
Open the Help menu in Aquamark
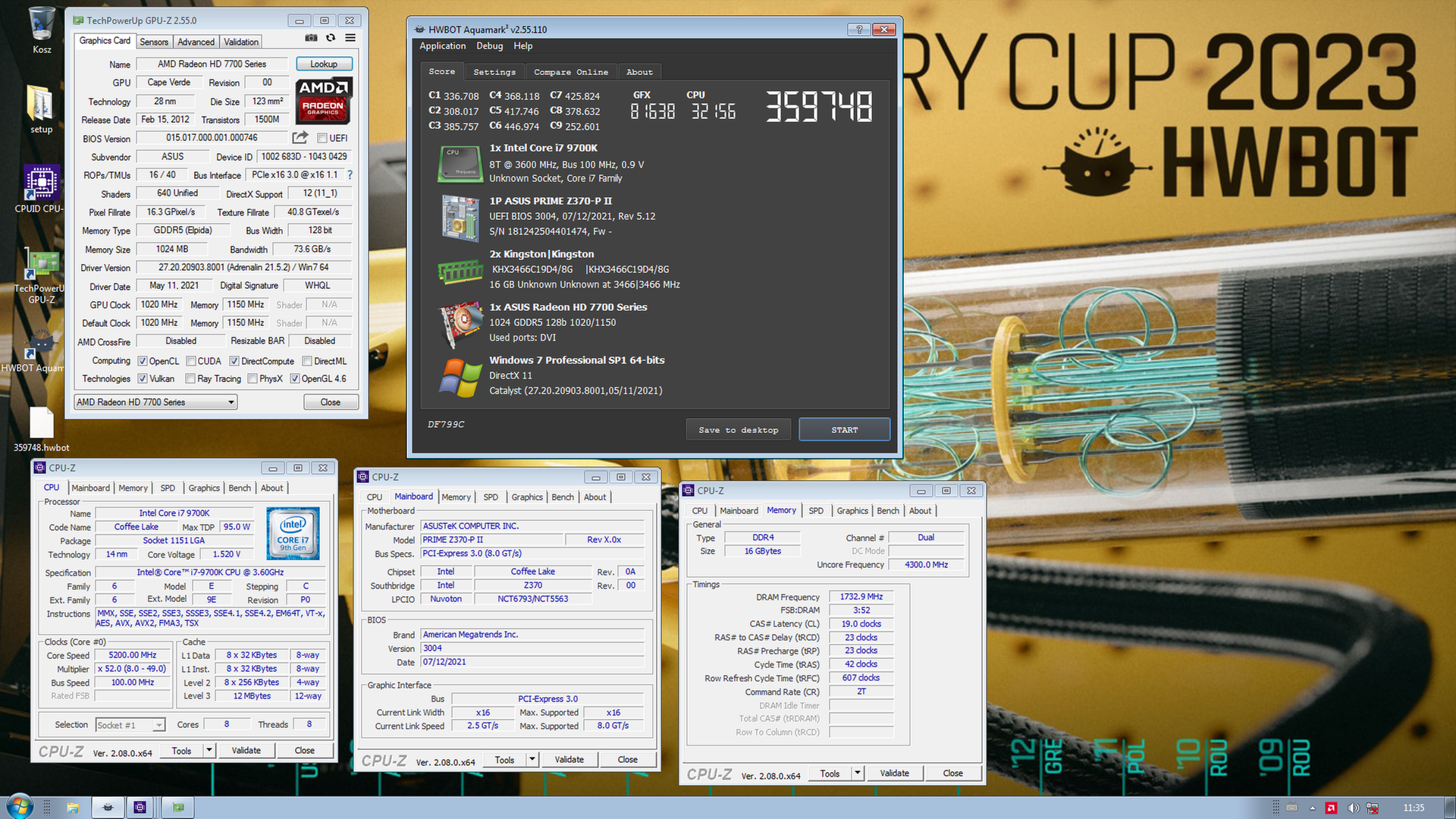(x=523, y=45)
